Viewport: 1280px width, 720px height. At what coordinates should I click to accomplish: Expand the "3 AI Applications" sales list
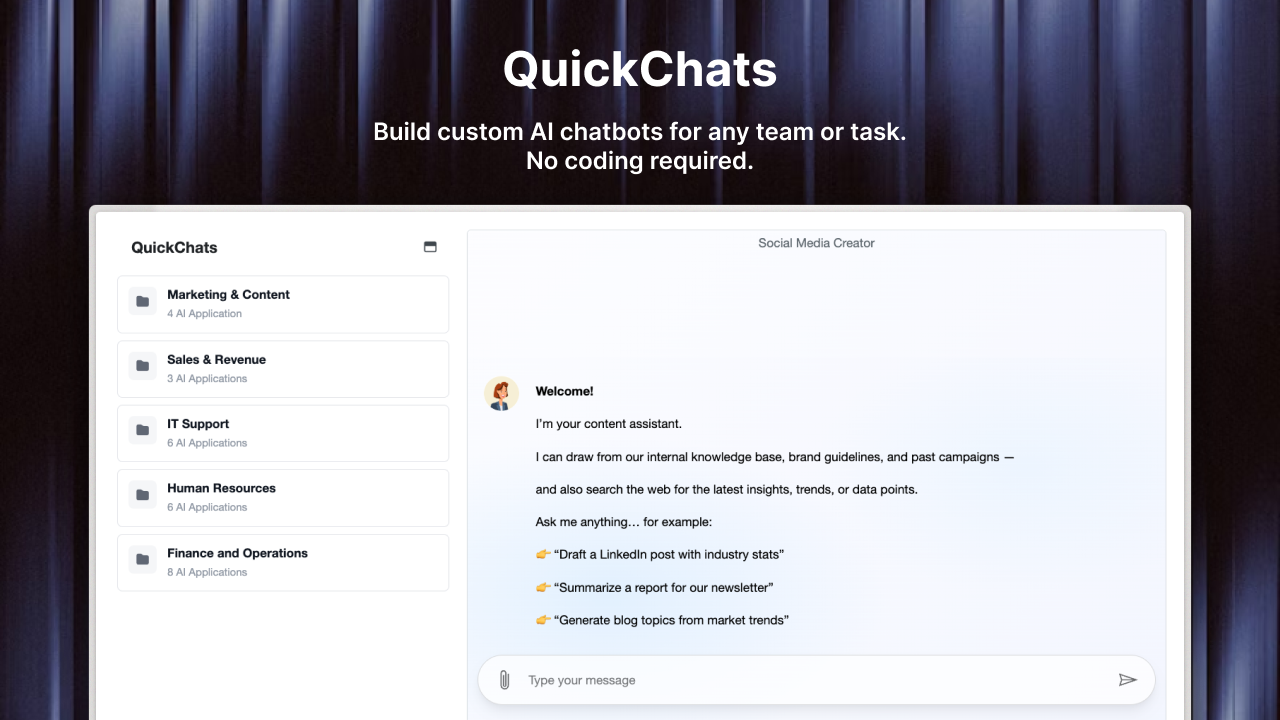pos(207,379)
